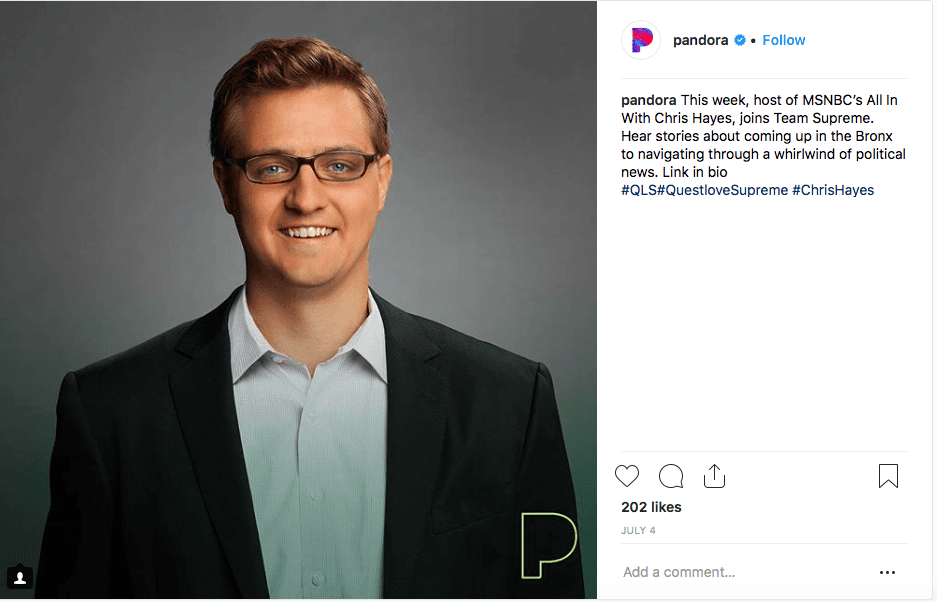The height and width of the screenshot is (602, 937).
Task: View the 202 likes list
Action: (651, 507)
